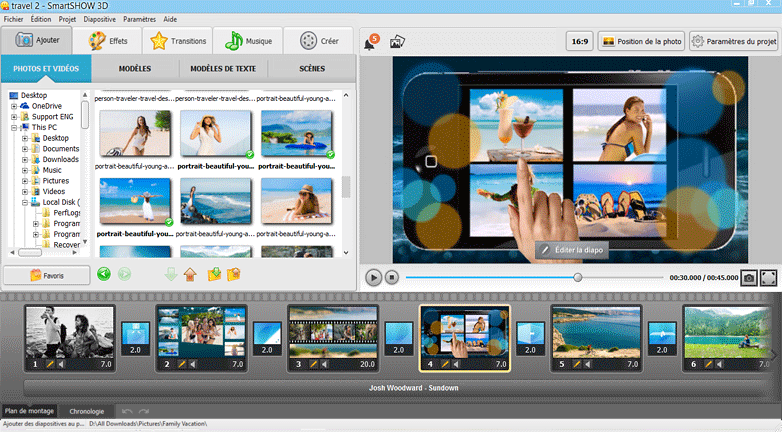782x432 pixels.
Task: Expand the Documents folder in the tree
Action: coord(26,149)
